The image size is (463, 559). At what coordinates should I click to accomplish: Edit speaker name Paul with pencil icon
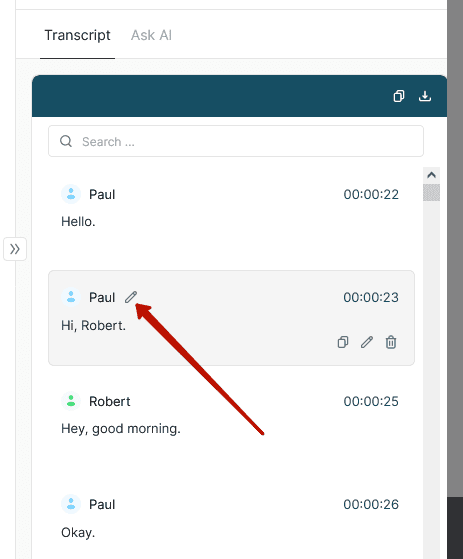click(131, 297)
